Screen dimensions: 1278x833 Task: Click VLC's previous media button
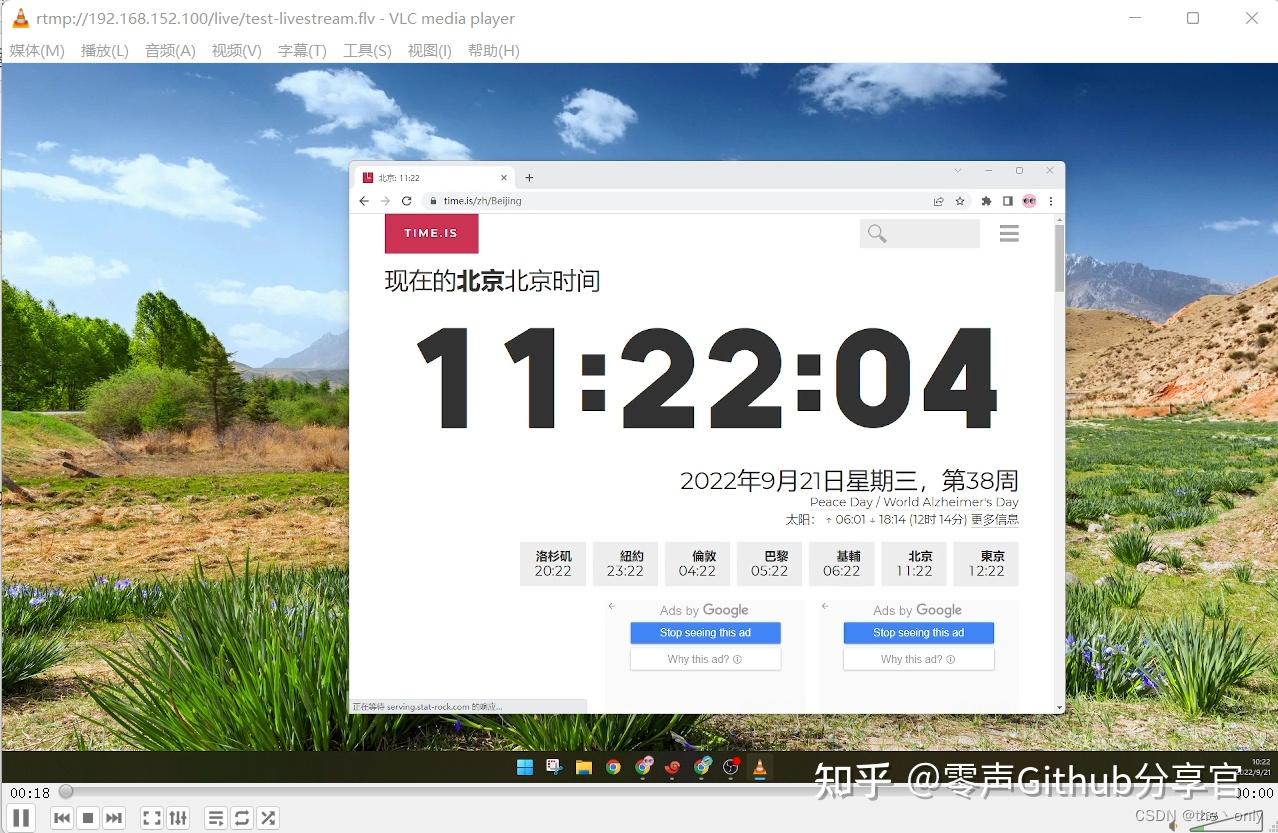pos(62,818)
